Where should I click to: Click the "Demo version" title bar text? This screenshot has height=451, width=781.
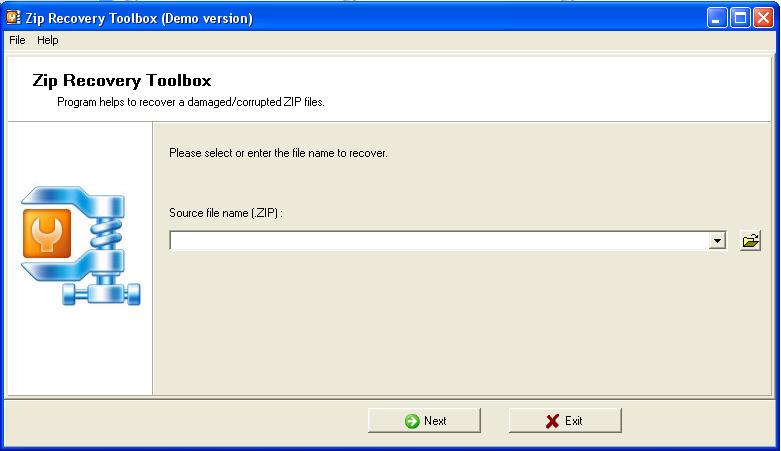tap(207, 18)
